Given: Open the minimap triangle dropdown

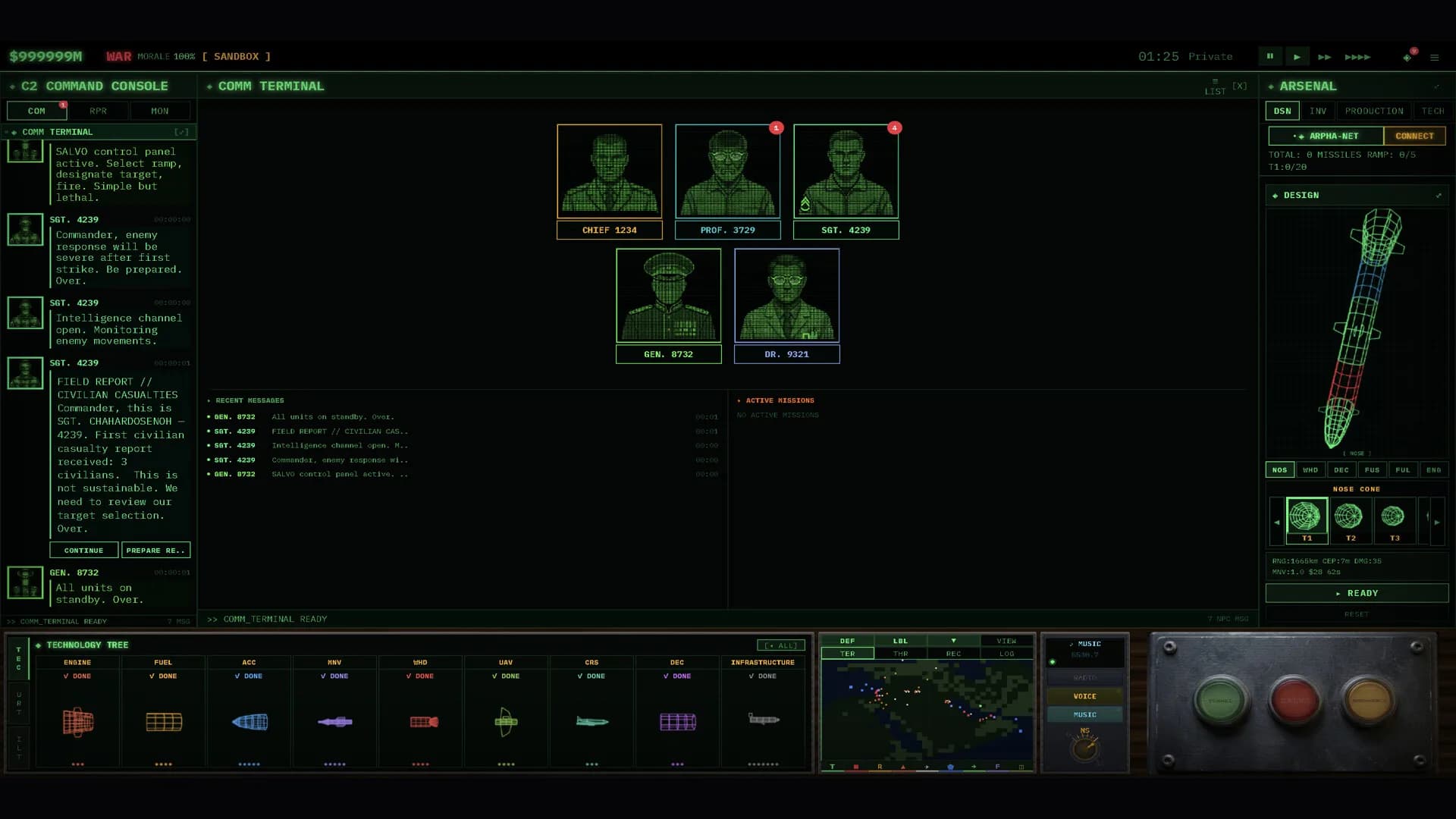Looking at the screenshot, I should click(x=953, y=641).
